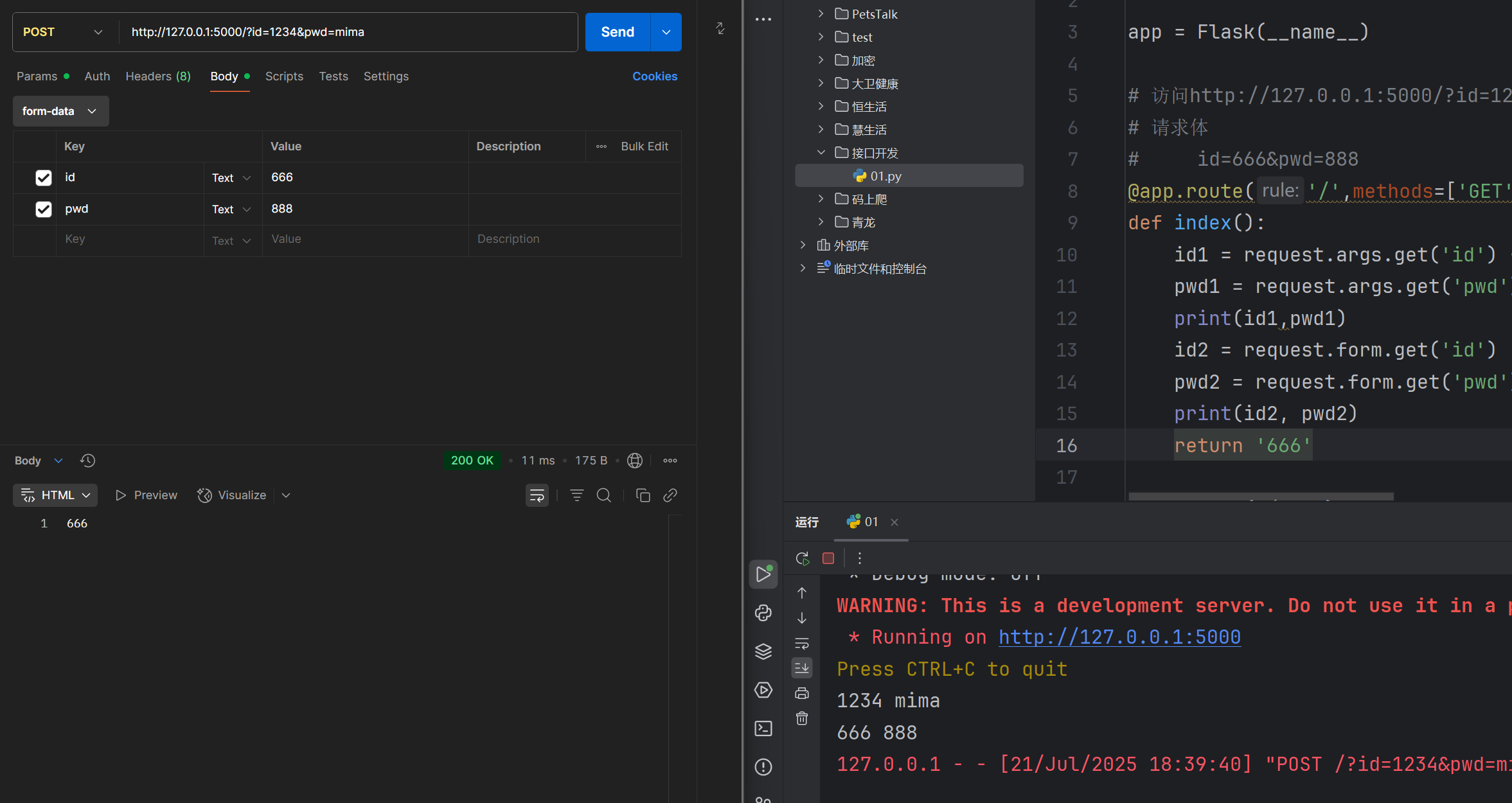Screen dimensions: 1512x803
Task: Change the id row Text type dropdown
Action: pos(232,178)
